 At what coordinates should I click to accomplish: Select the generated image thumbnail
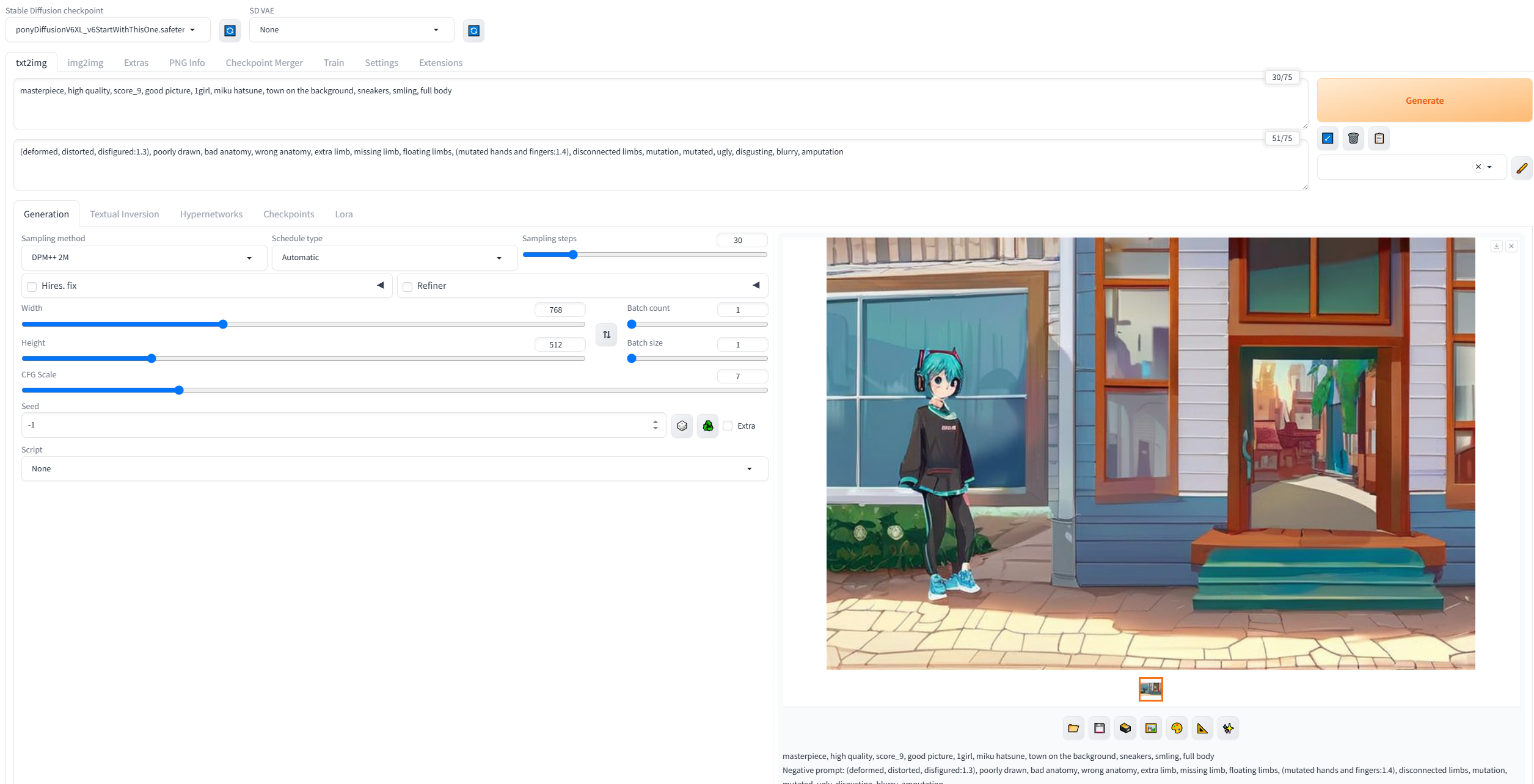(x=1150, y=689)
